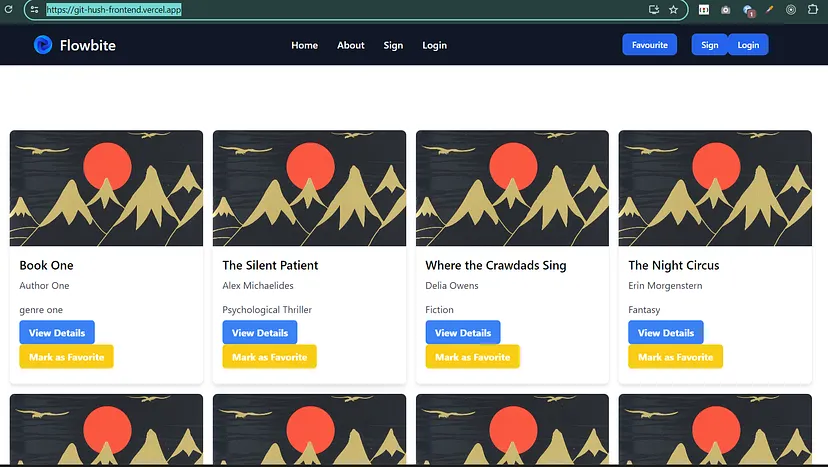This screenshot has width=828, height=467.
Task: Open the About nav link
Action: pos(351,45)
